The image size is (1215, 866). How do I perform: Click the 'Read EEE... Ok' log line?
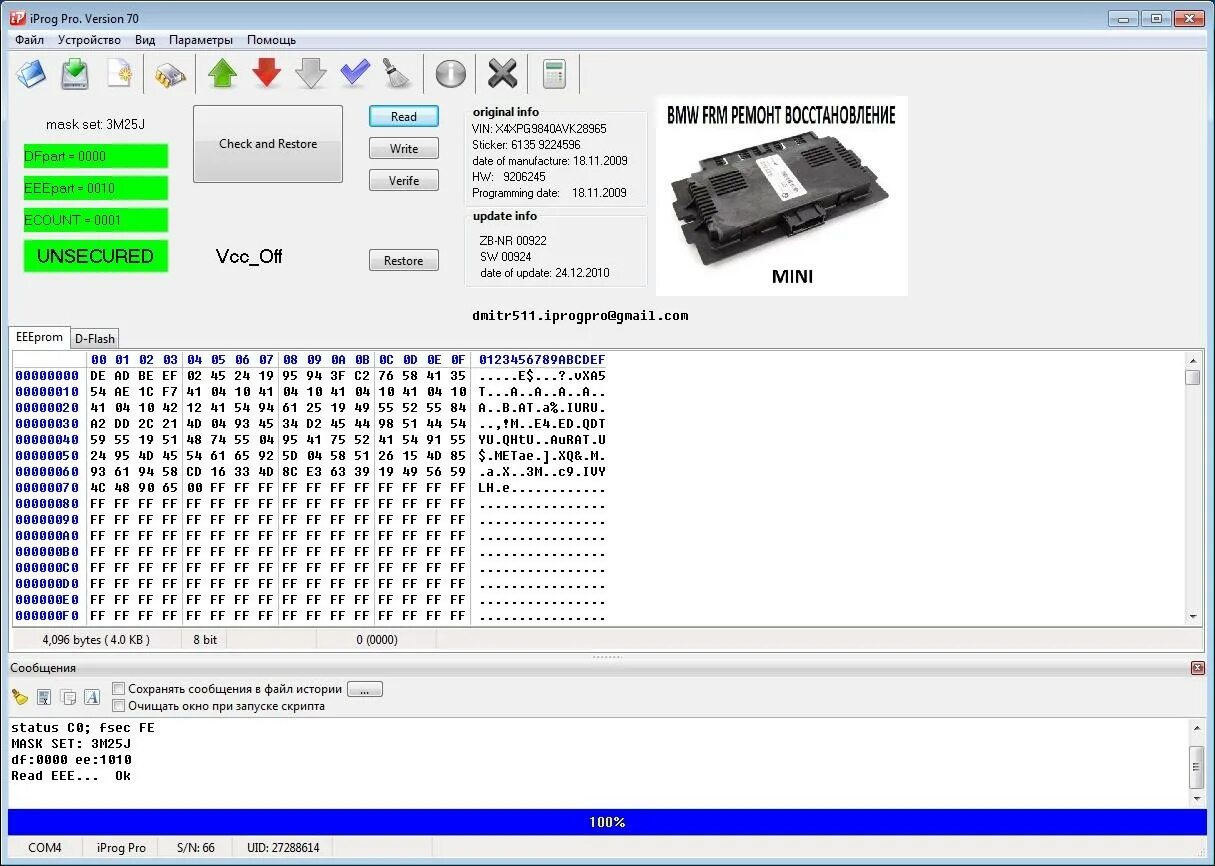[x=71, y=776]
